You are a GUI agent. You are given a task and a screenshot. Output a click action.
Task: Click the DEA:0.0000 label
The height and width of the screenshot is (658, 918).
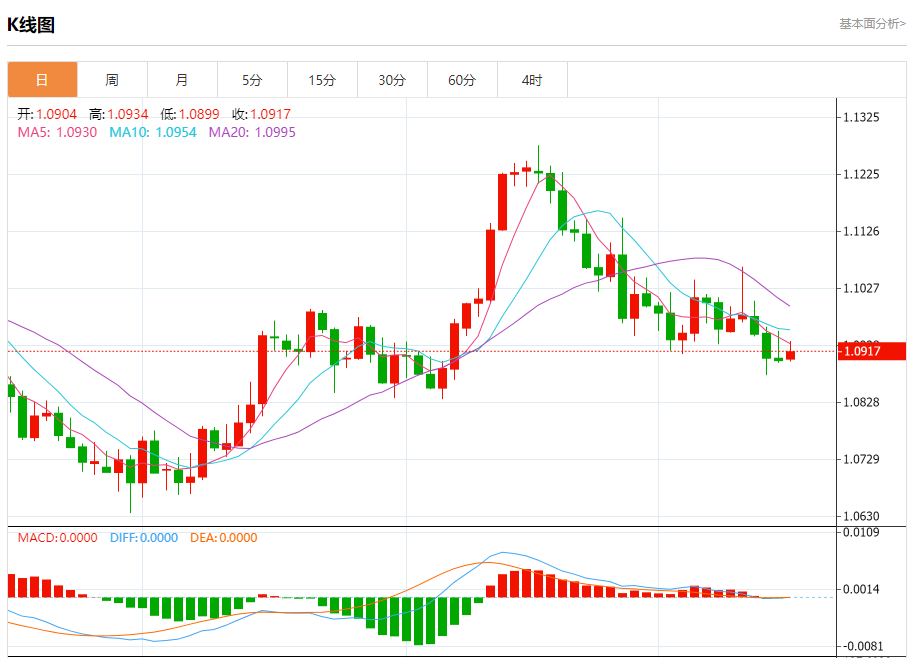pyautogui.click(x=224, y=537)
